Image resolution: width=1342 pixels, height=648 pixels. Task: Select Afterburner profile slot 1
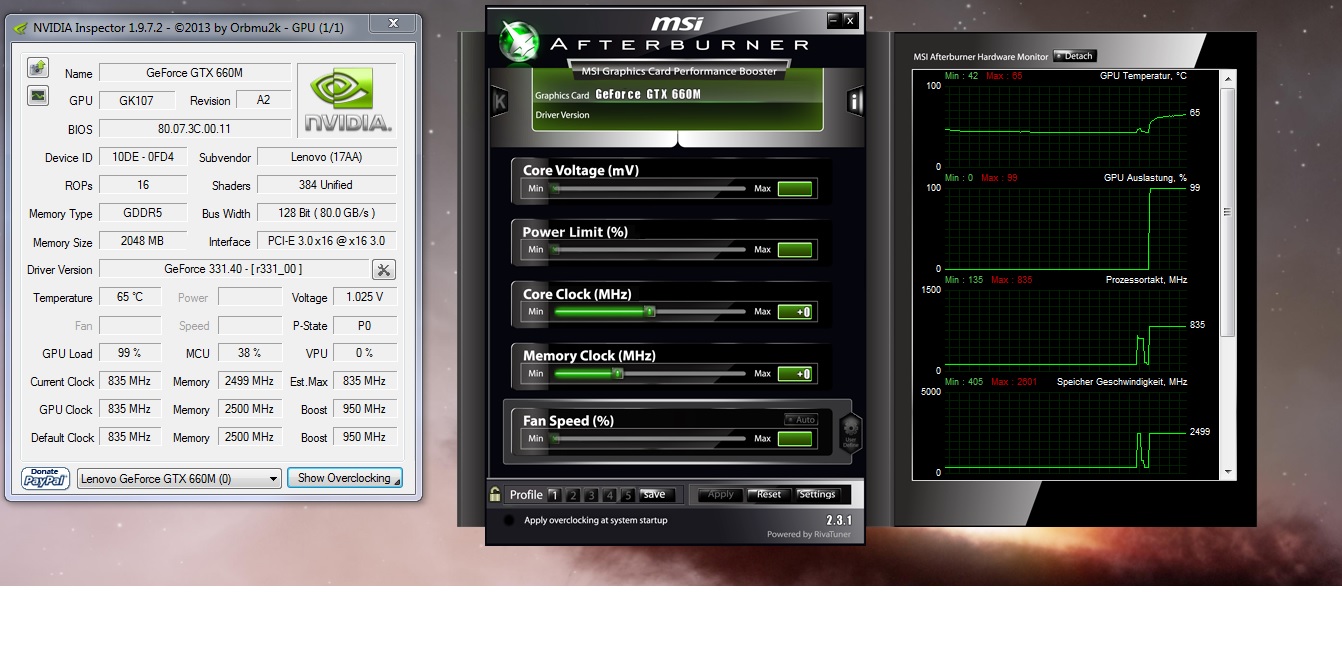[x=555, y=495]
